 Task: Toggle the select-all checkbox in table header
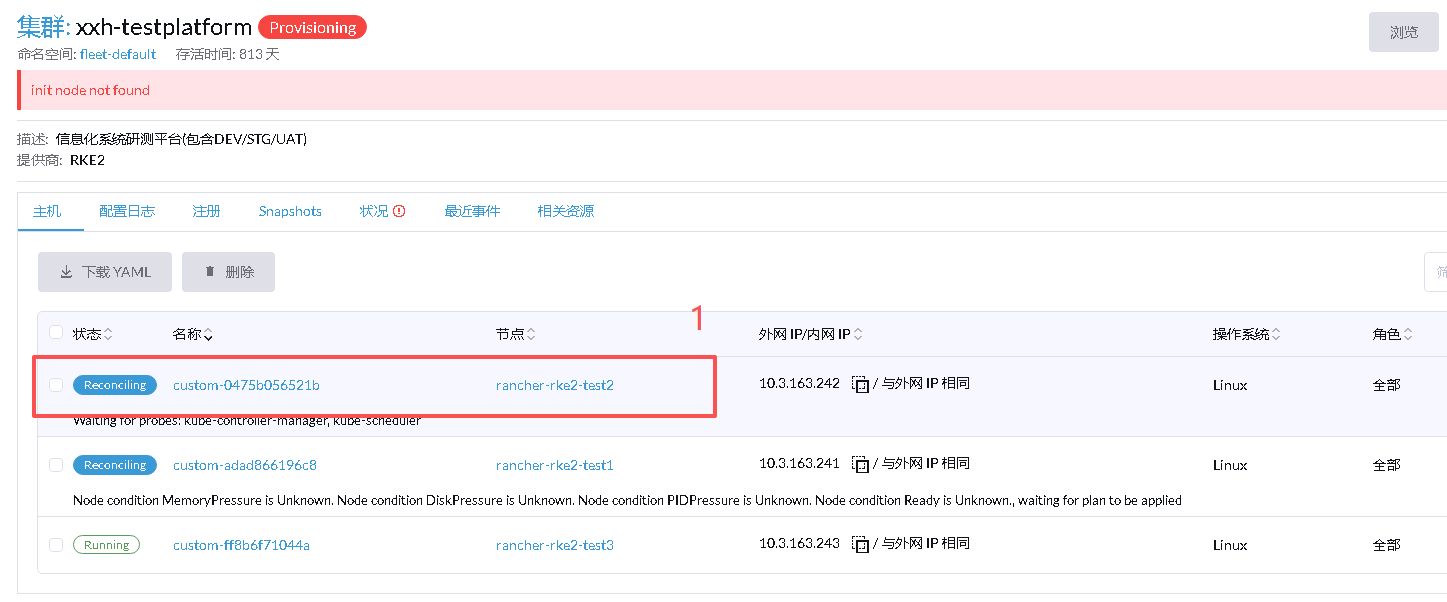(56, 333)
